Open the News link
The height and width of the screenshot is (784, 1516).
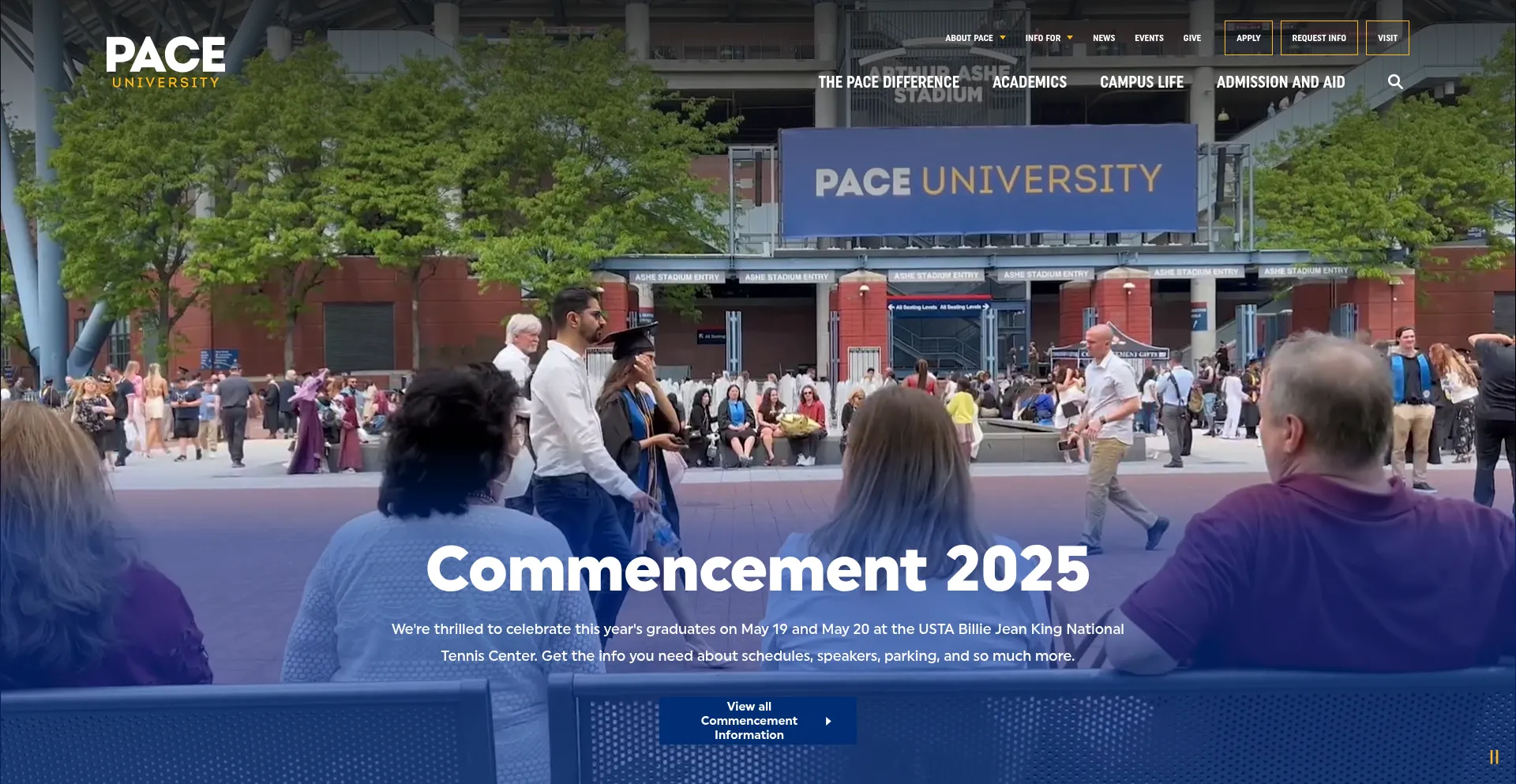tap(1103, 38)
